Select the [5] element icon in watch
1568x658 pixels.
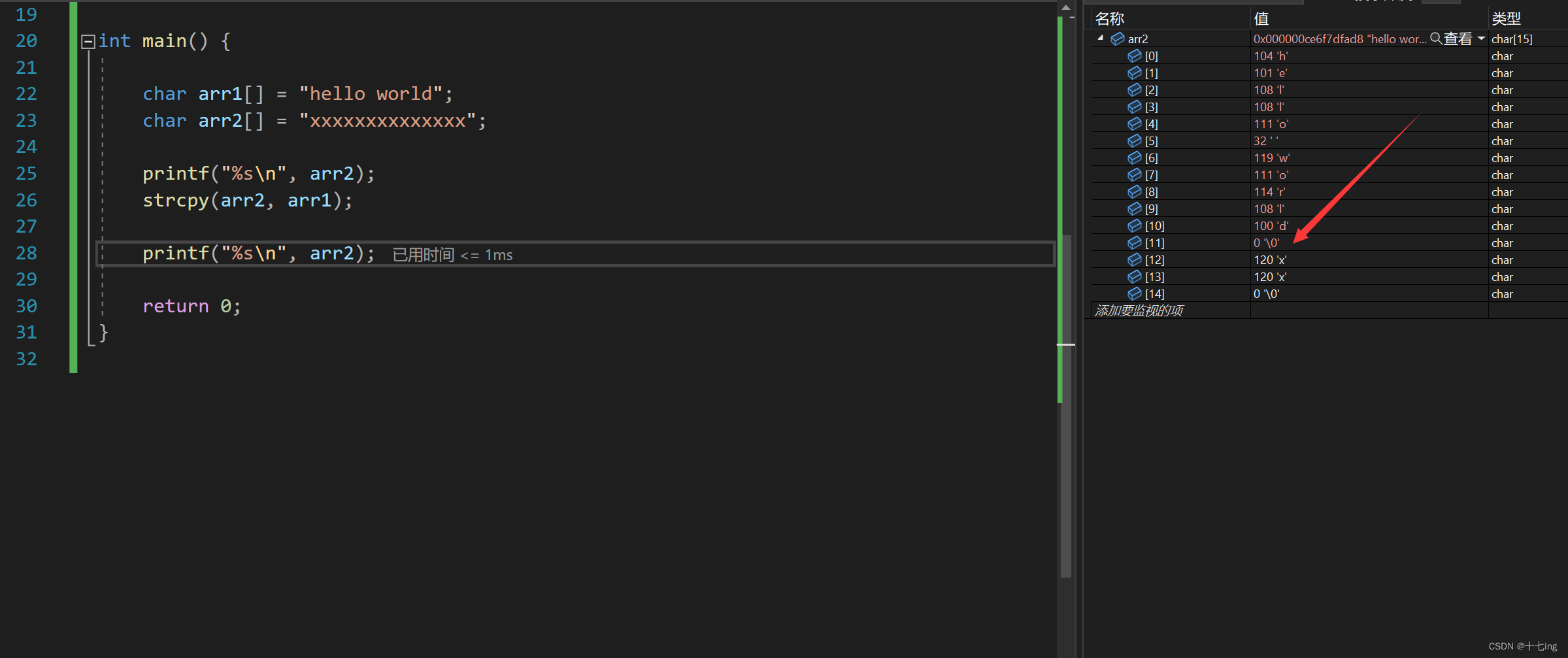[1135, 141]
